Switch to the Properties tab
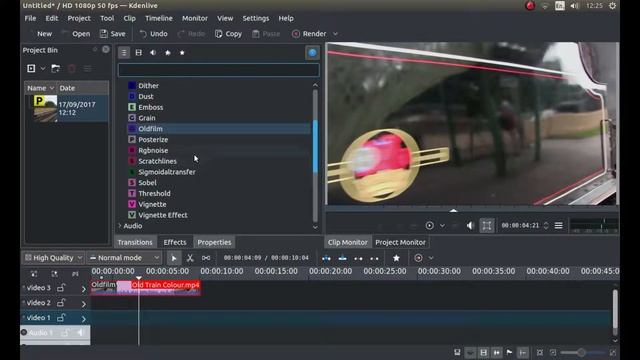This screenshot has height=360, width=640. 214,242
